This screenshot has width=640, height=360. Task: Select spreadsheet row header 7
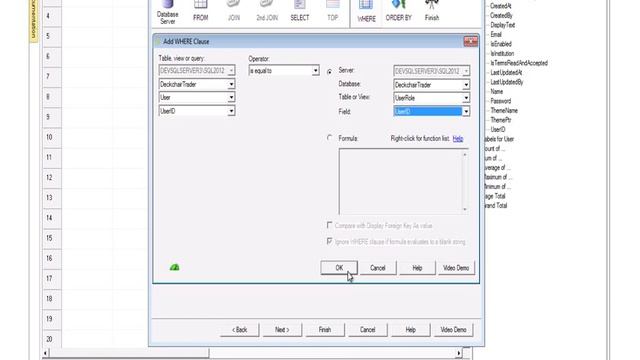point(52,76)
